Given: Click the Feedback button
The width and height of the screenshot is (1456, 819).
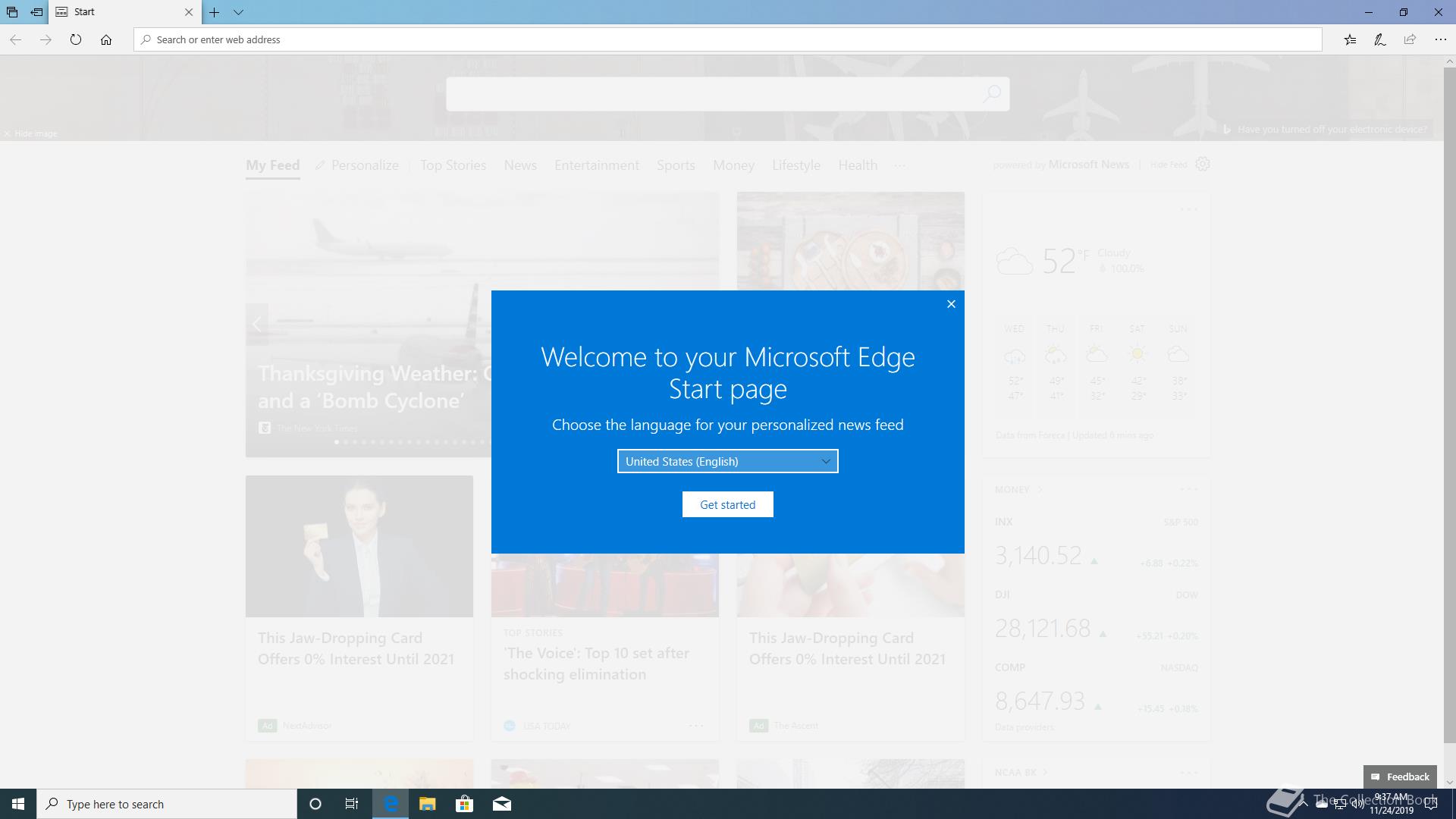Looking at the screenshot, I should tap(1400, 777).
